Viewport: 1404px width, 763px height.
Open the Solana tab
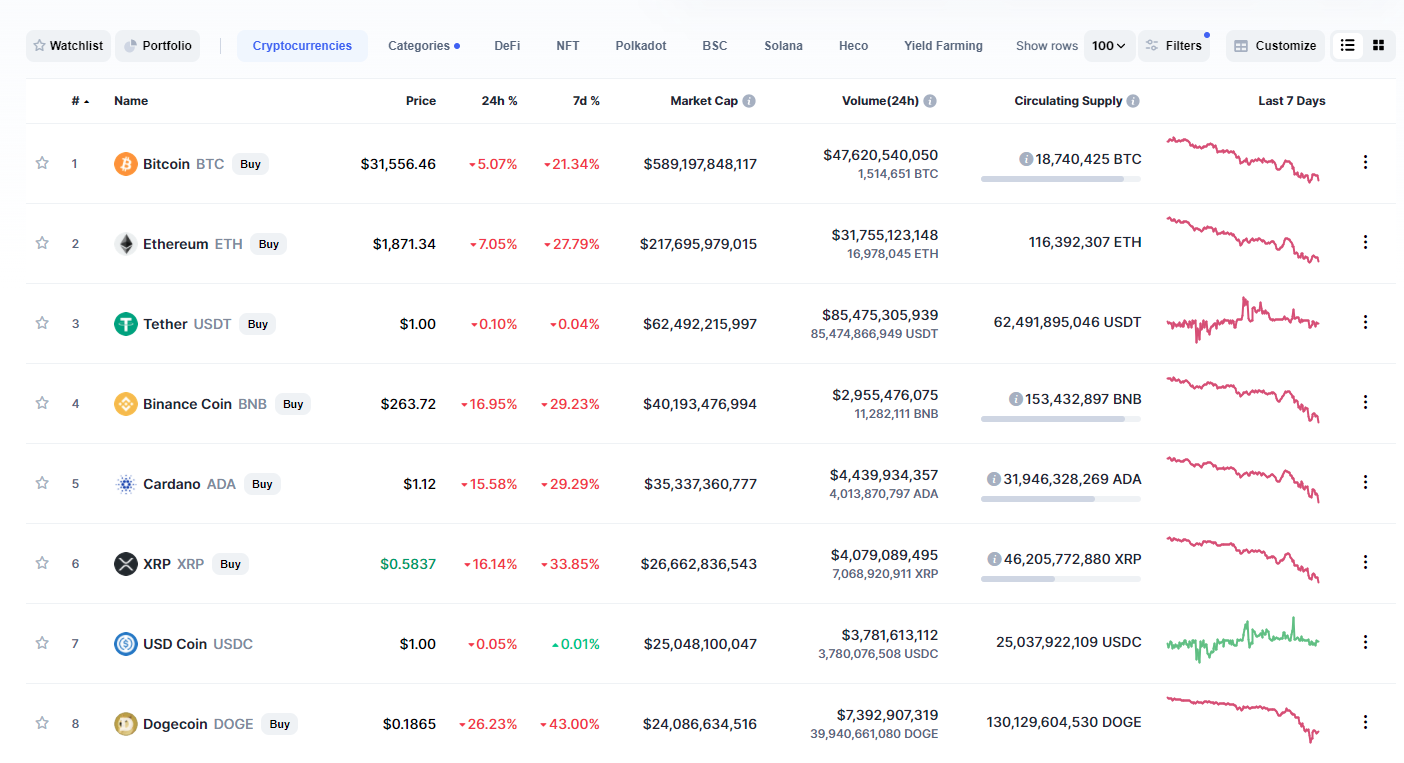pyautogui.click(x=783, y=46)
